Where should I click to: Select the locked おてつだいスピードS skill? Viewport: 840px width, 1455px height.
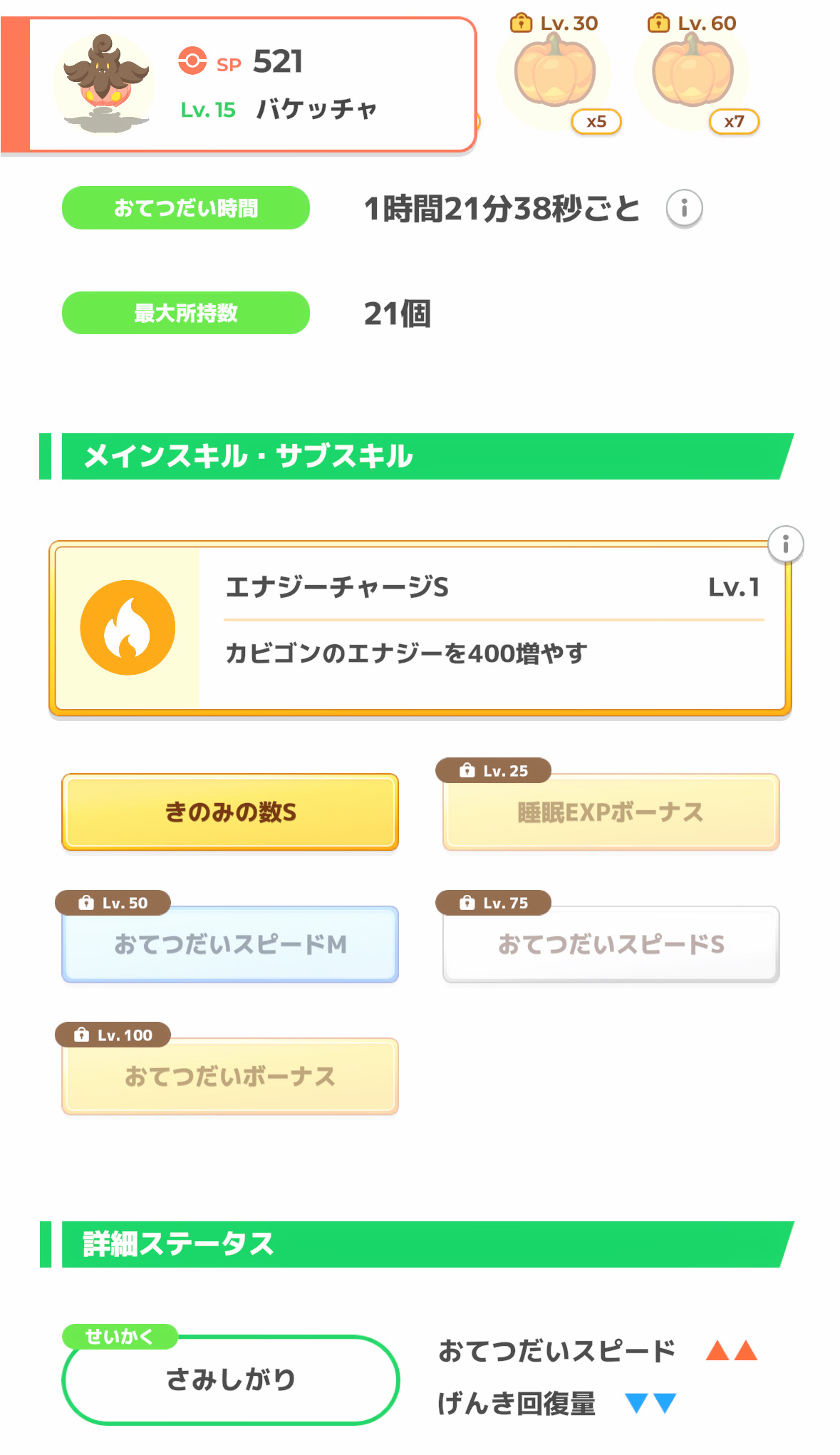(611, 944)
